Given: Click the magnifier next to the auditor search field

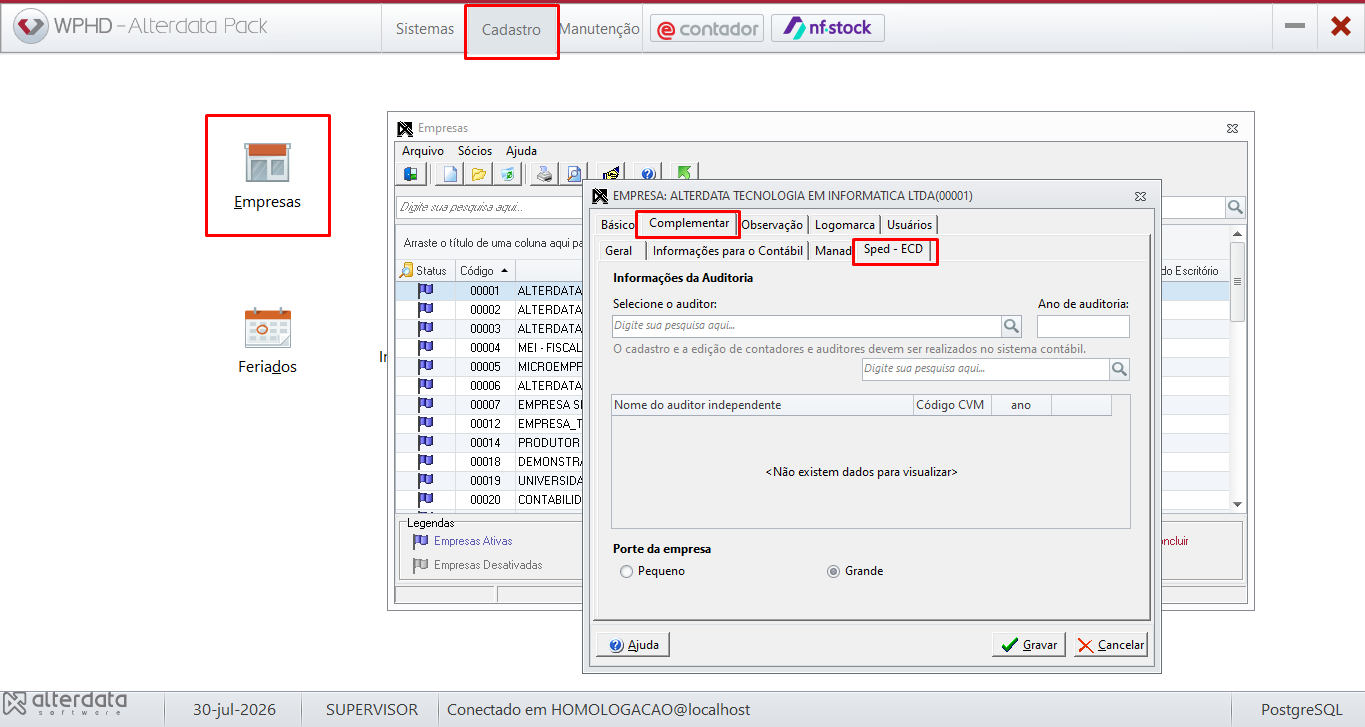Looking at the screenshot, I should pyautogui.click(x=1012, y=326).
